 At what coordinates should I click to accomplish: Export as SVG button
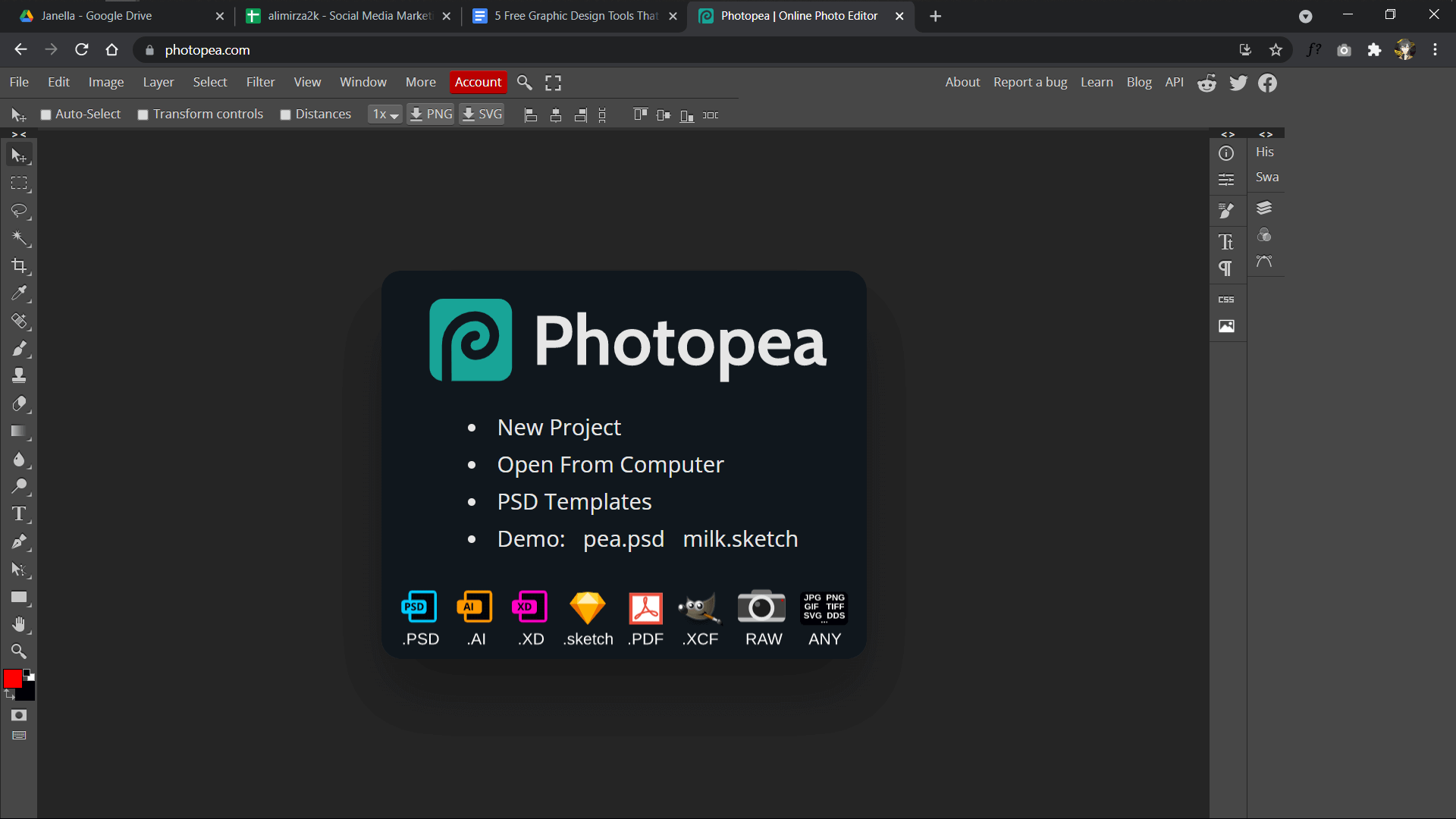pyautogui.click(x=482, y=115)
